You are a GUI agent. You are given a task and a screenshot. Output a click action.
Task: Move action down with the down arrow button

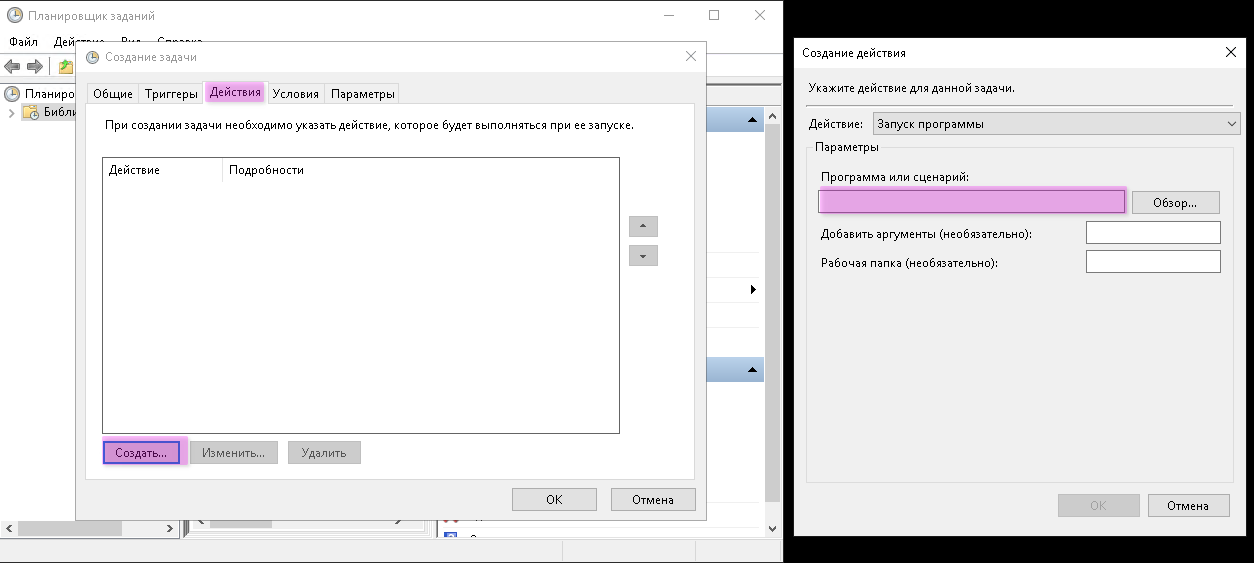click(x=643, y=256)
